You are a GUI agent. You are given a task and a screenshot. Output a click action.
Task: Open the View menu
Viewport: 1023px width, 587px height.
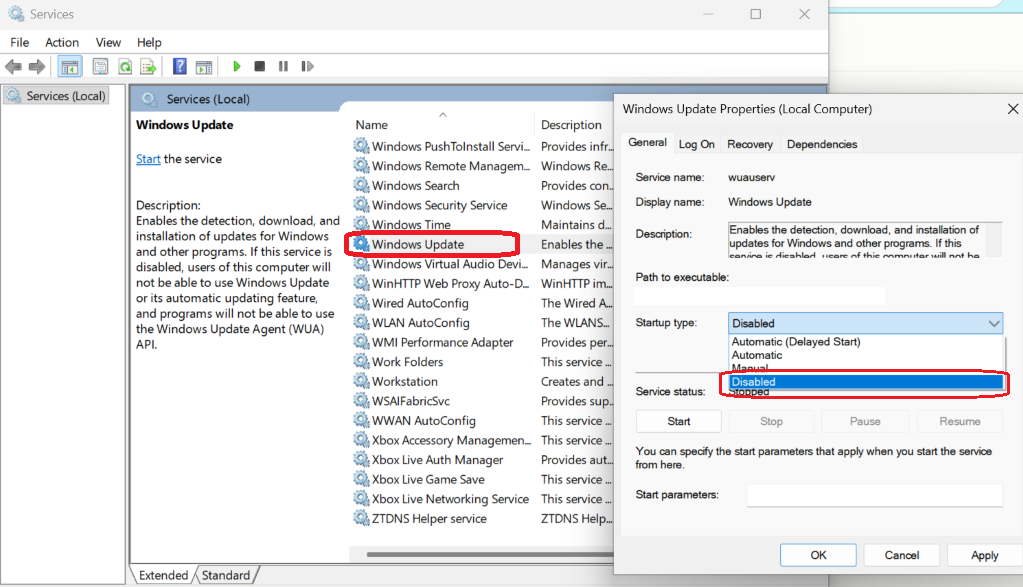point(108,42)
